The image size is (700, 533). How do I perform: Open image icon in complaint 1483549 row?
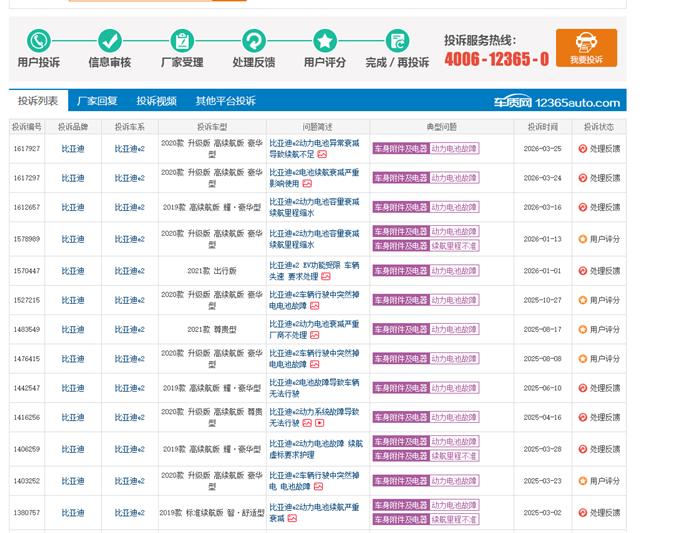(314, 335)
